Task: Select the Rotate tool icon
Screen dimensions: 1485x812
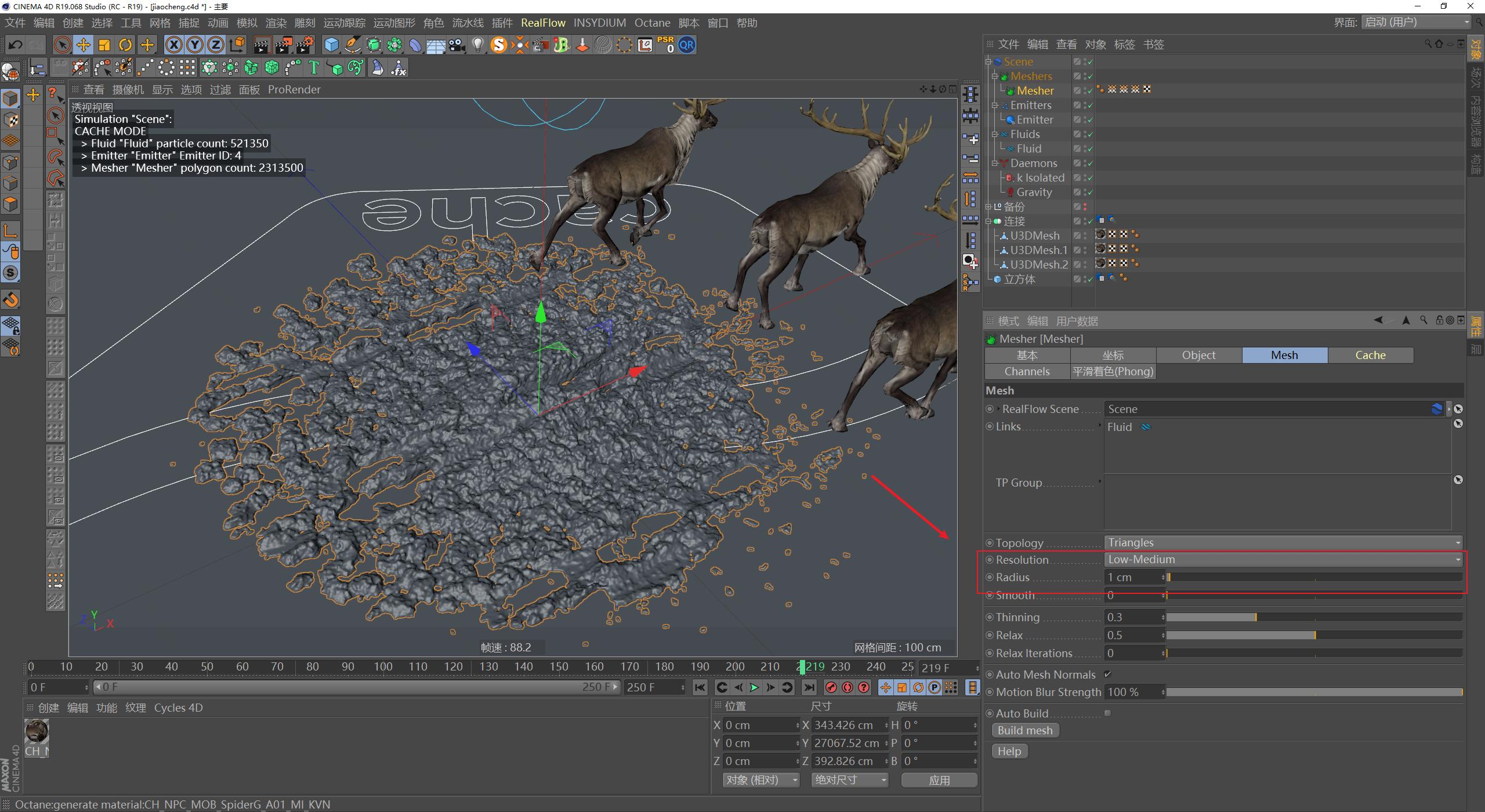Action: coord(125,45)
